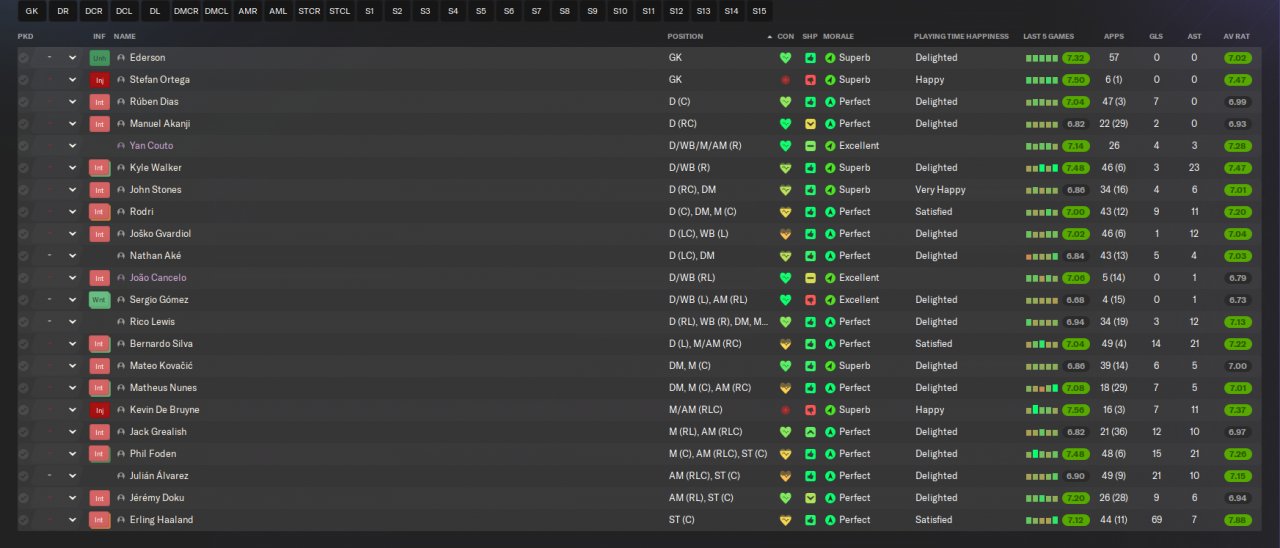Click Ederson's green heart condition icon
The height and width of the screenshot is (548, 1280).
pos(785,58)
